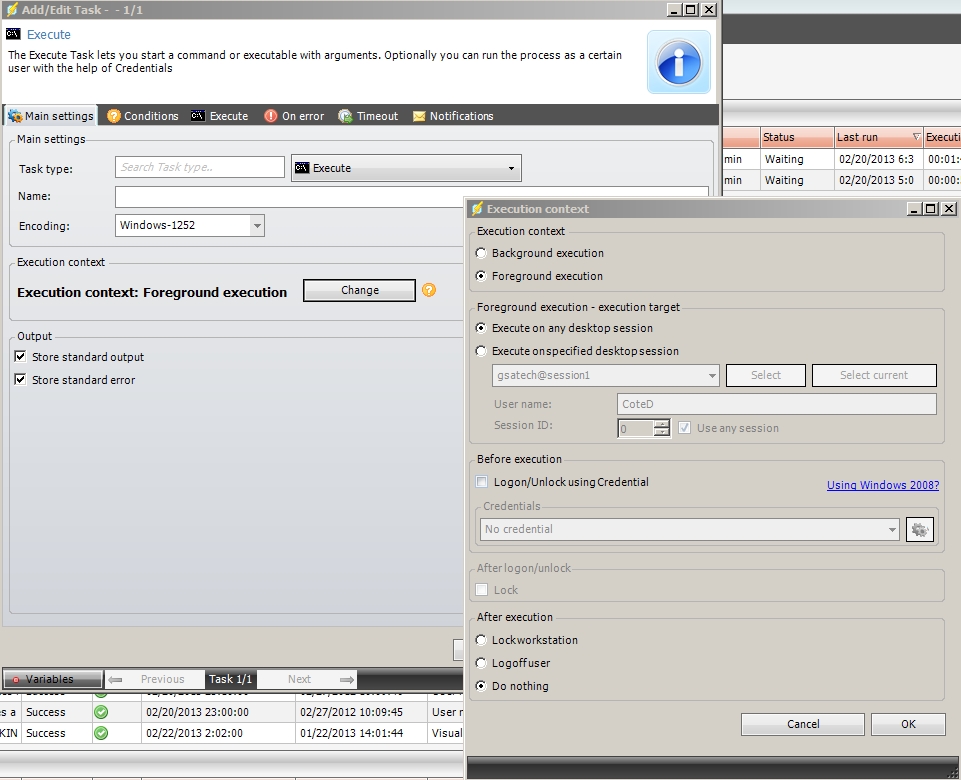The image size is (961, 780).
Task: Choose Execute on specified desktop session
Action: (x=482, y=351)
